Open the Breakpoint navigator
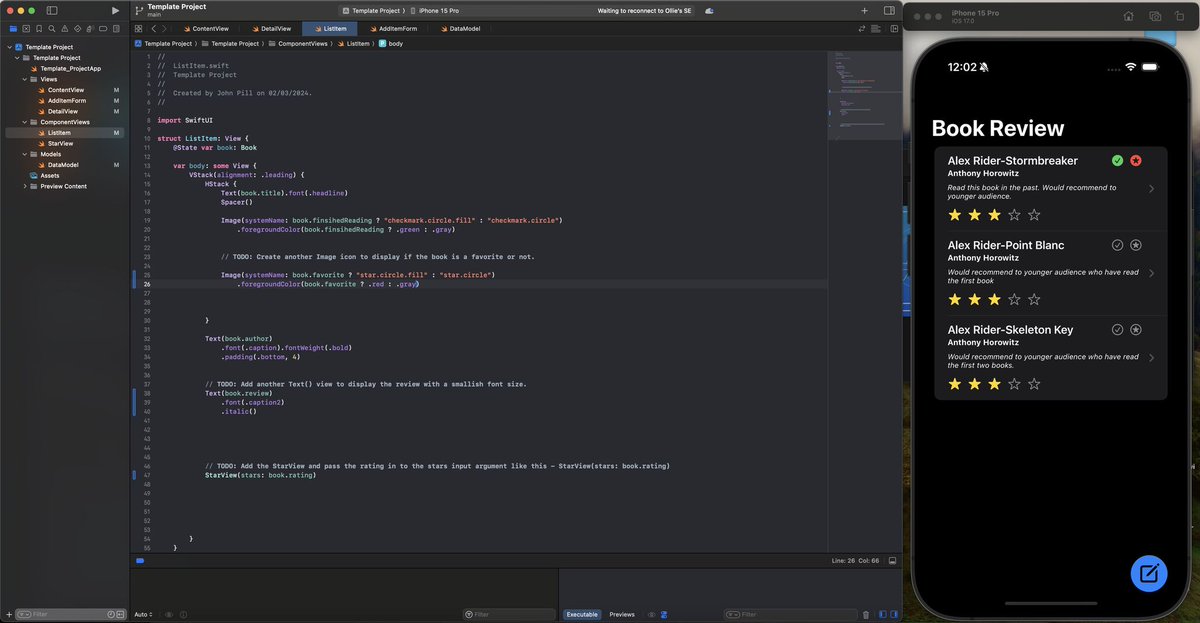Viewport: 1200px width, 623px height. tap(104, 29)
